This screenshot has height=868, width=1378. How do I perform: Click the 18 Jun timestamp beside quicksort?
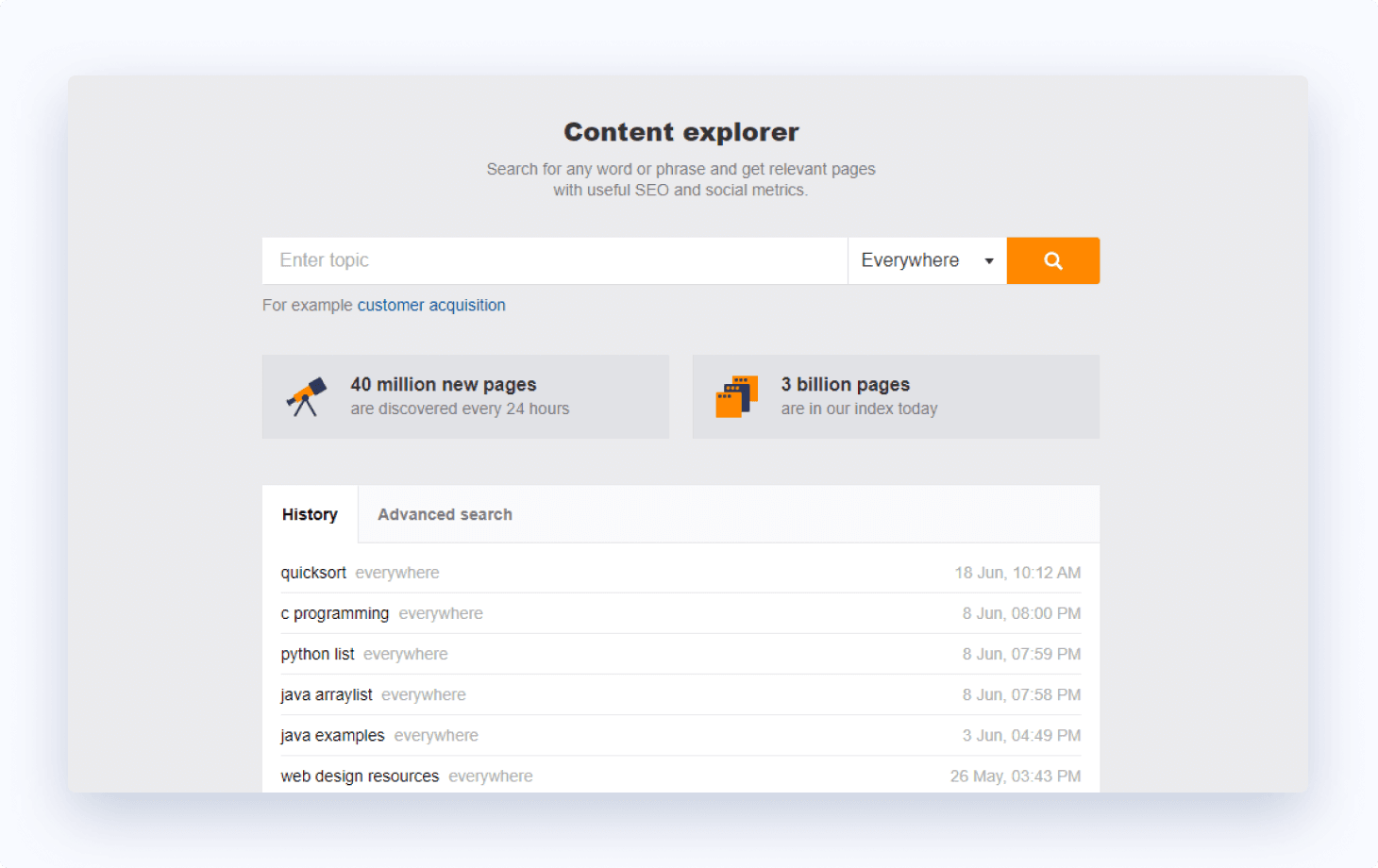(x=1017, y=572)
